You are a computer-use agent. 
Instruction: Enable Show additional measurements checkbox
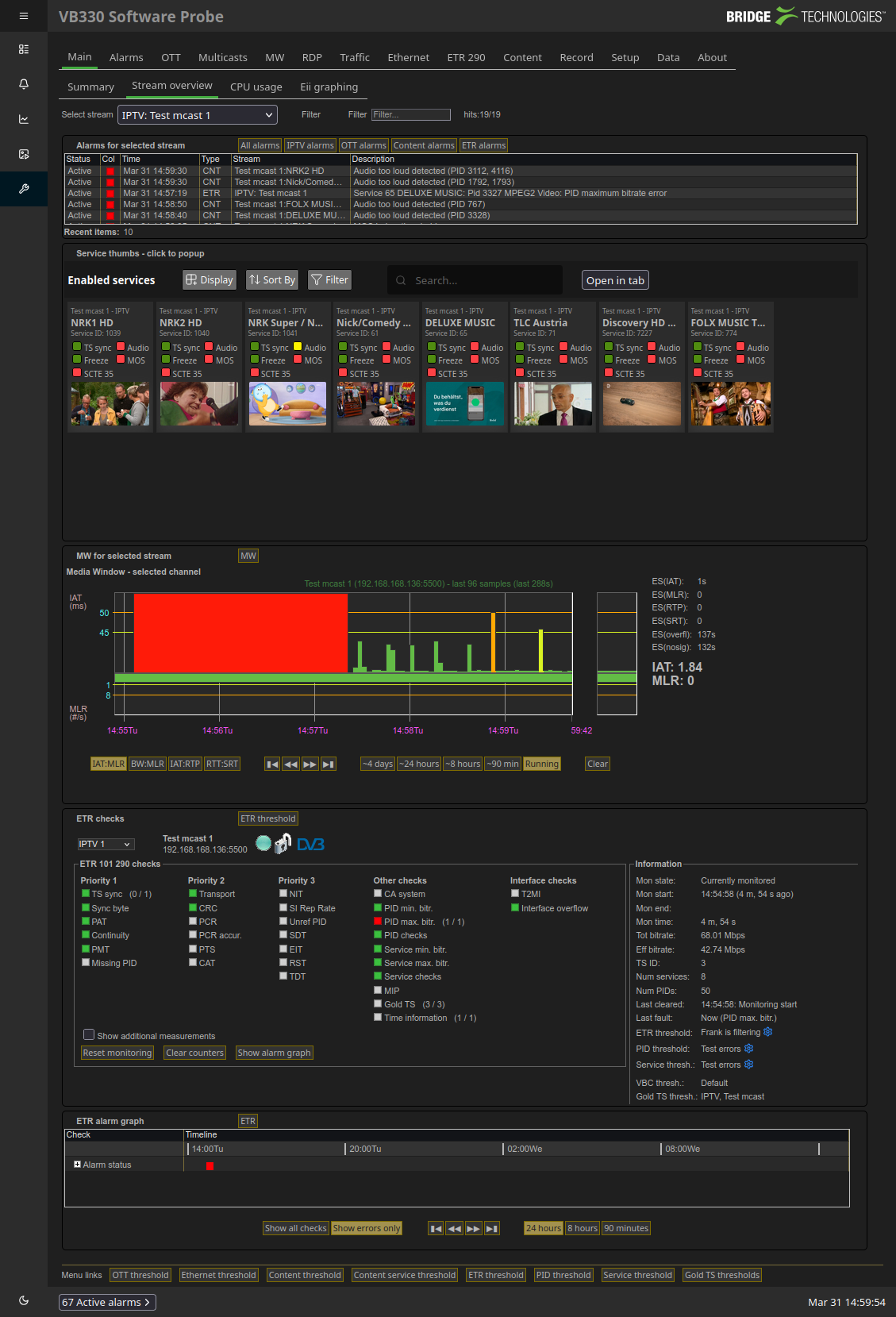click(89, 1035)
